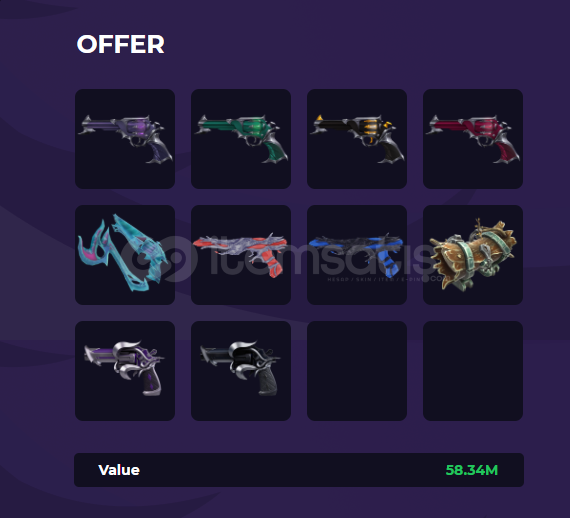Click the small watermark tagline text

coord(385,279)
